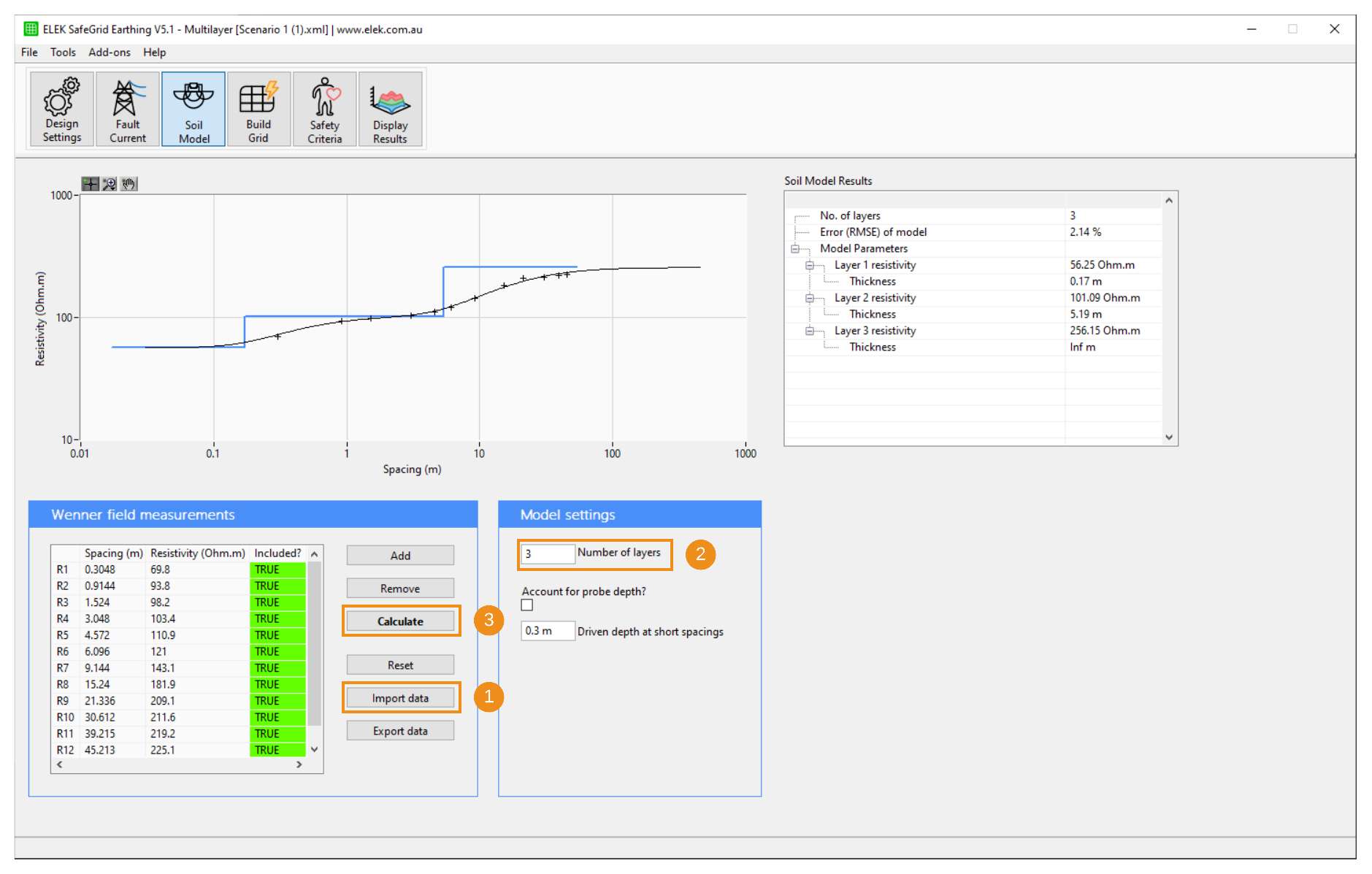Viewport: 1372px width, 874px height.
Task: Open the Add-ons menu
Action: (x=109, y=52)
